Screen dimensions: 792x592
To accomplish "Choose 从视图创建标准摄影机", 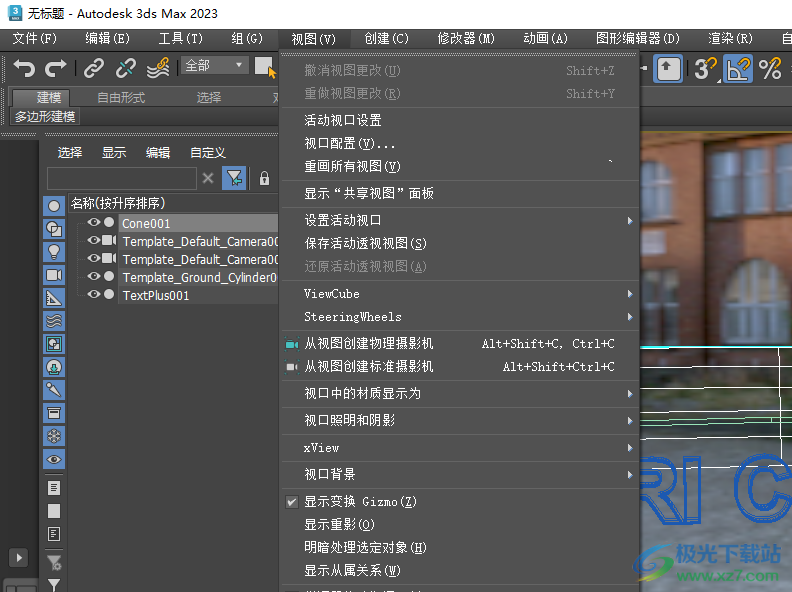I will (x=460, y=366).
